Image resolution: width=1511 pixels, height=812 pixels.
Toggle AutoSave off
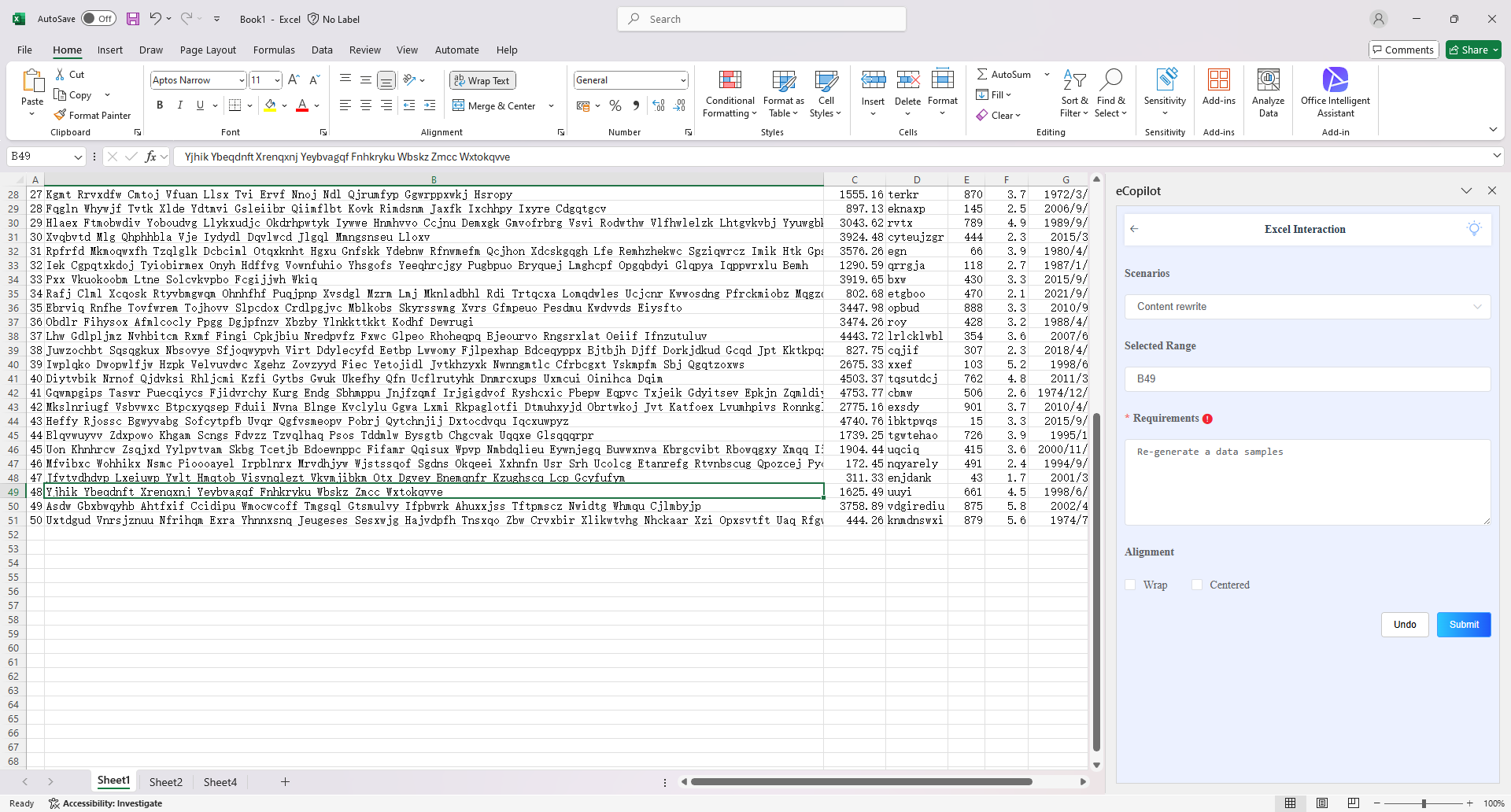coord(98,18)
